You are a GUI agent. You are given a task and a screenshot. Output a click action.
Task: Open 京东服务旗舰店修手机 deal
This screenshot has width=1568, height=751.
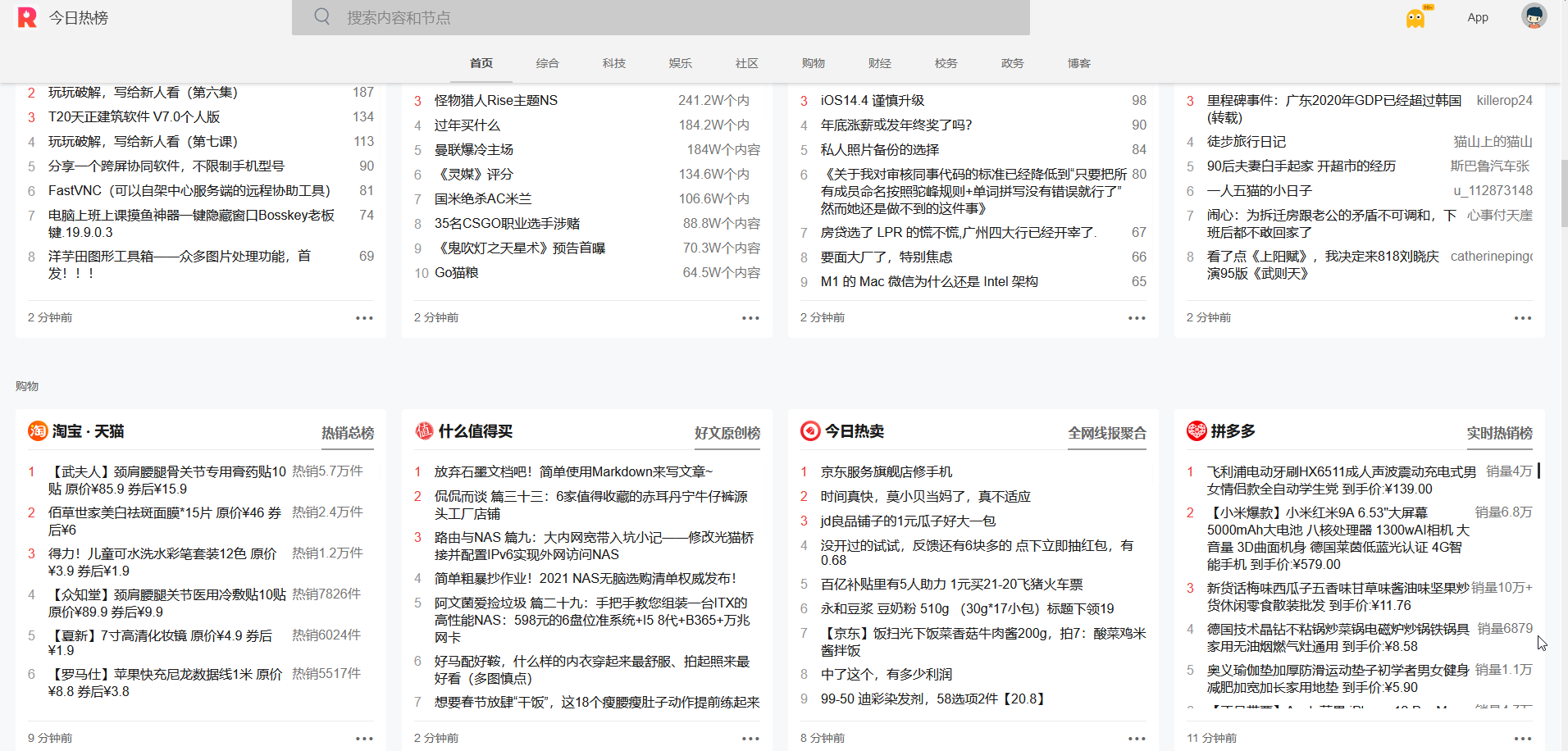pyautogui.click(x=887, y=472)
